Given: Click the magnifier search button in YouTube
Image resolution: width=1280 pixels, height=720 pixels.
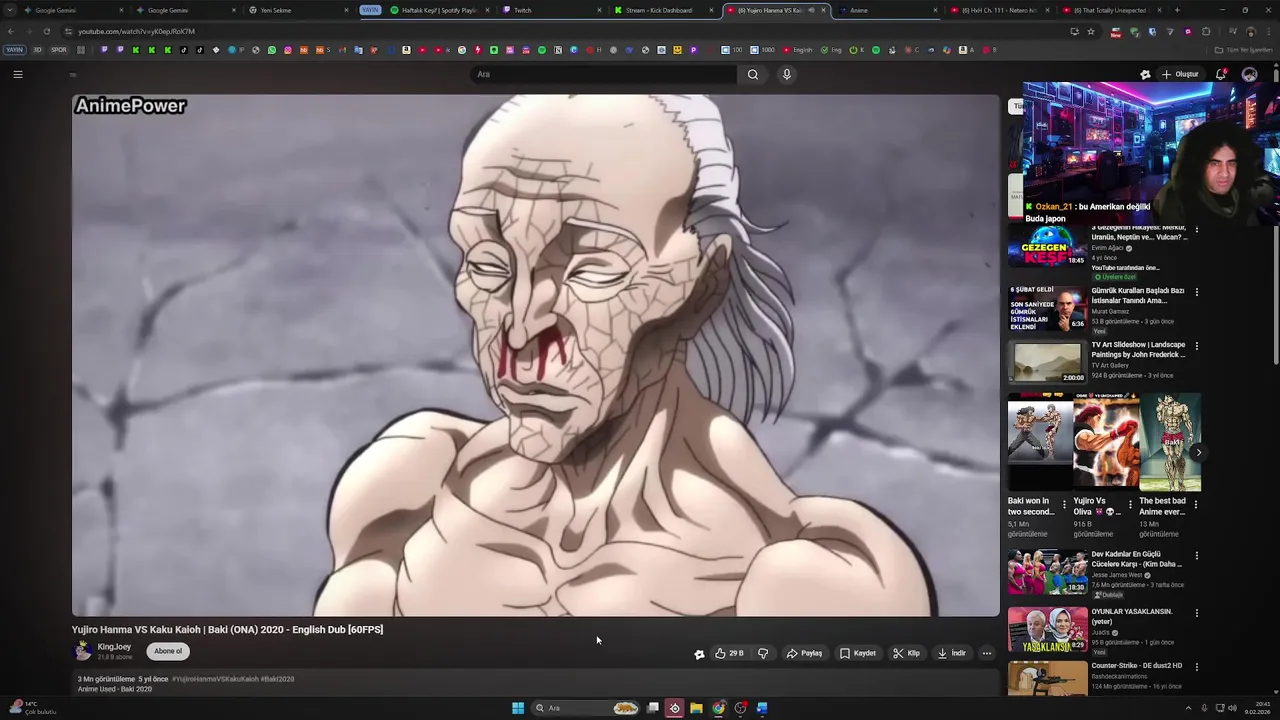Looking at the screenshot, I should [x=753, y=74].
